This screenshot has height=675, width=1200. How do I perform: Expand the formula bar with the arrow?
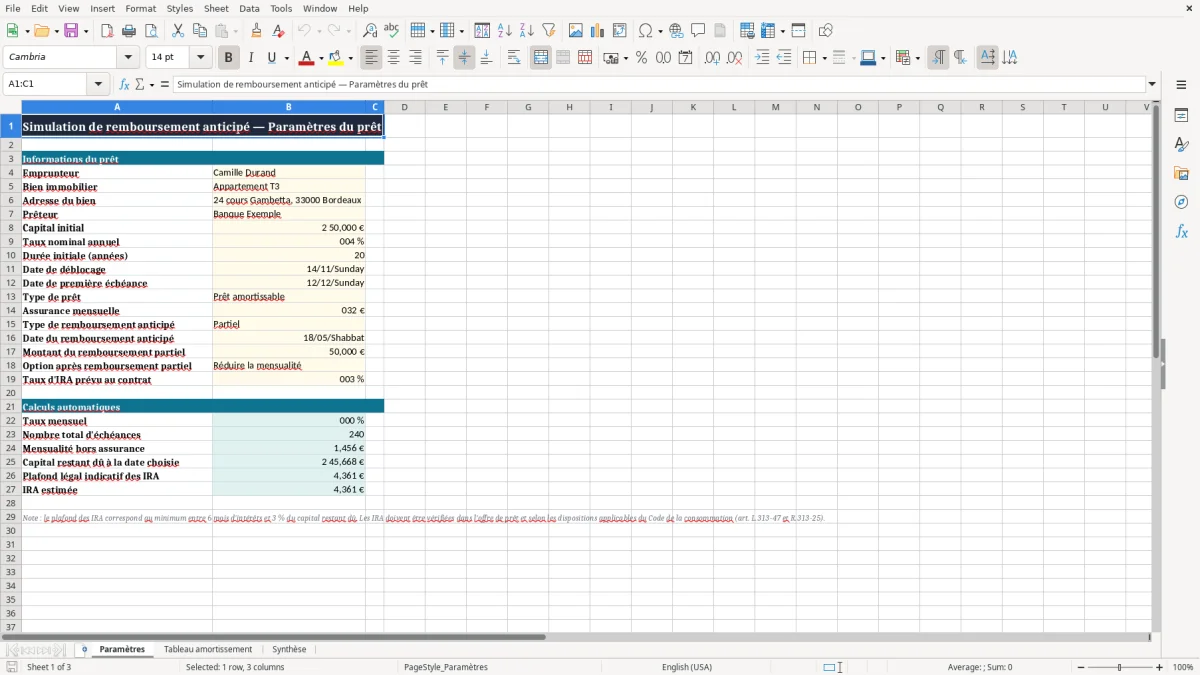(x=1152, y=85)
